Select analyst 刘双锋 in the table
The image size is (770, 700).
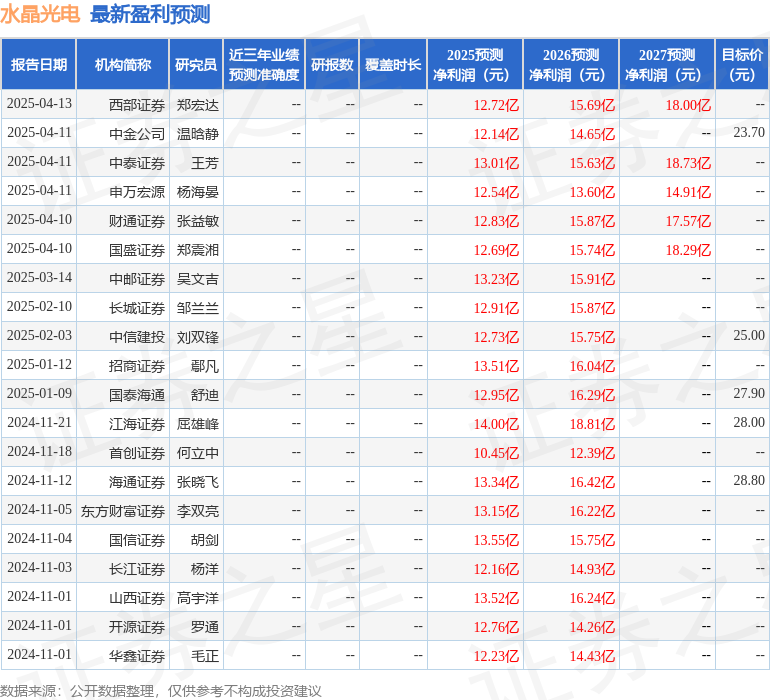point(197,336)
